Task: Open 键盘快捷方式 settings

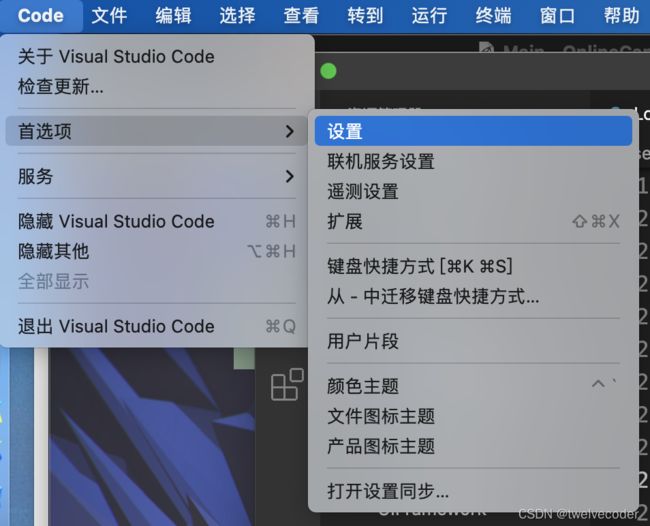Action: (473, 266)
